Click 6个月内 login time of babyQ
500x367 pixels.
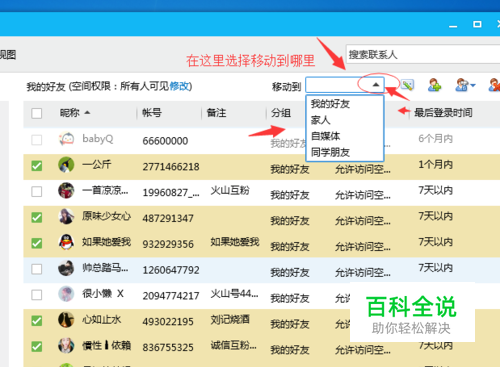tap(436, 139)
